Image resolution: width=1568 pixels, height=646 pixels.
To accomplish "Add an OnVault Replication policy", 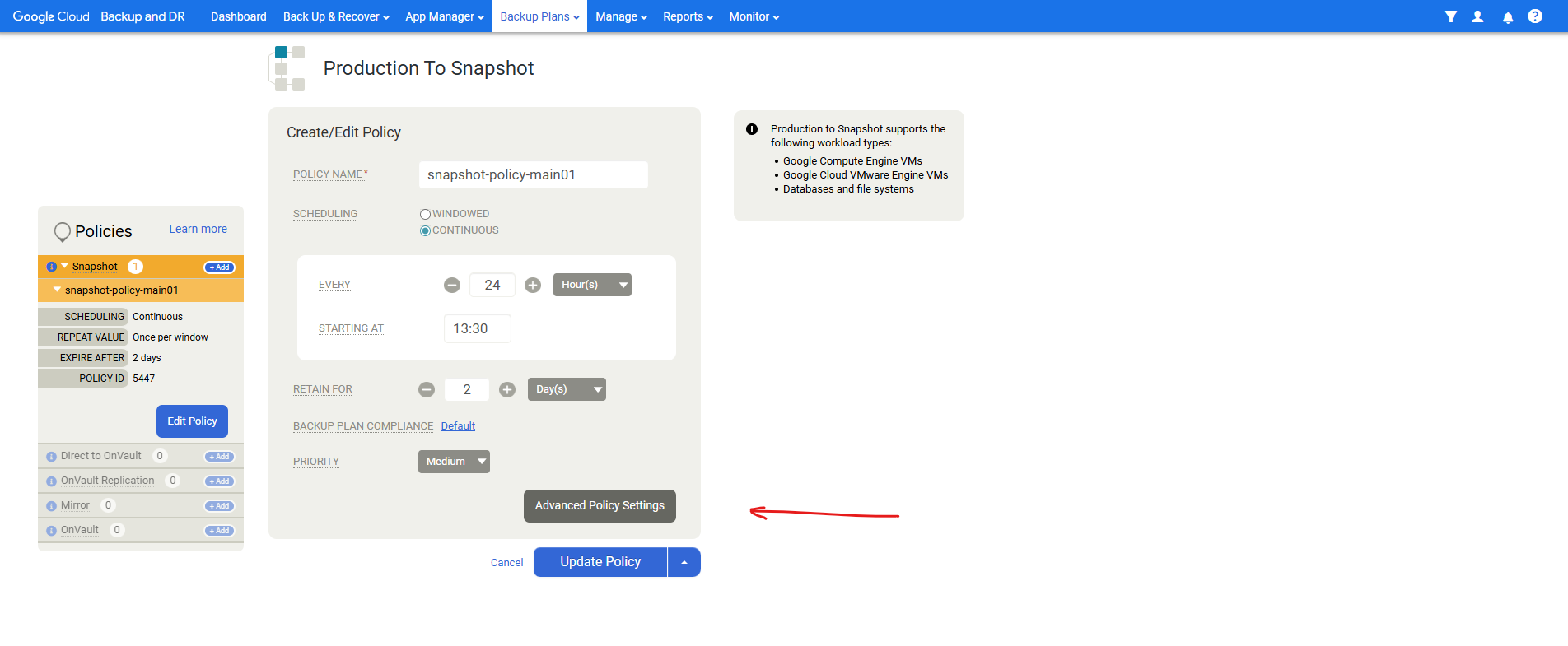I will click(x=220, y=481).
